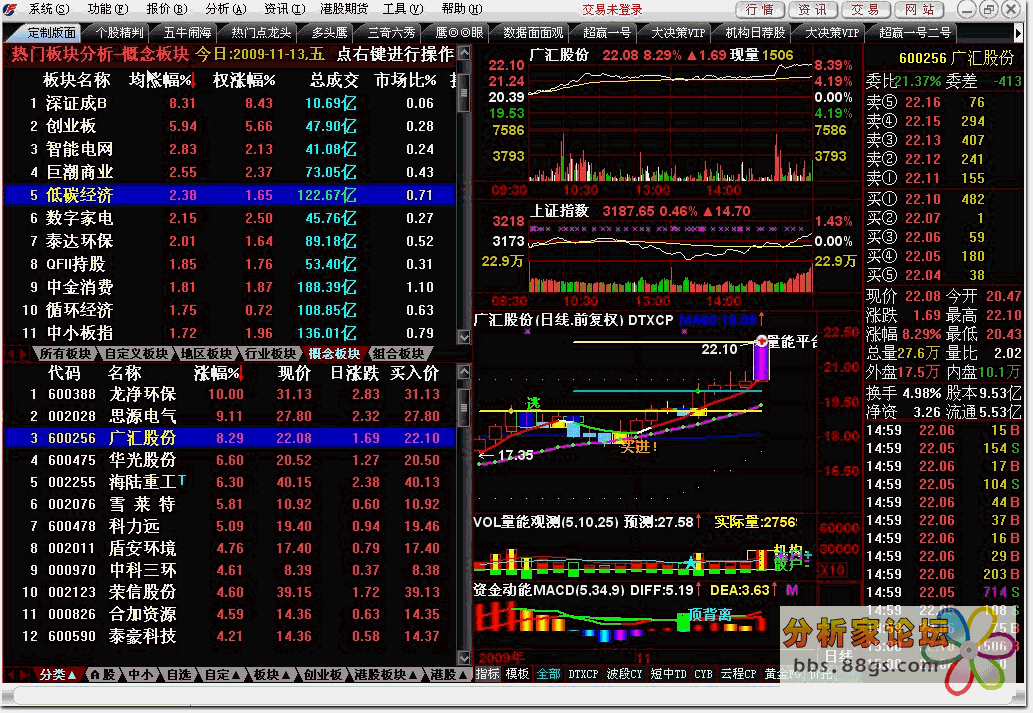
Task: Open the 帮助(H) menu
Action: tap(461, 9)
